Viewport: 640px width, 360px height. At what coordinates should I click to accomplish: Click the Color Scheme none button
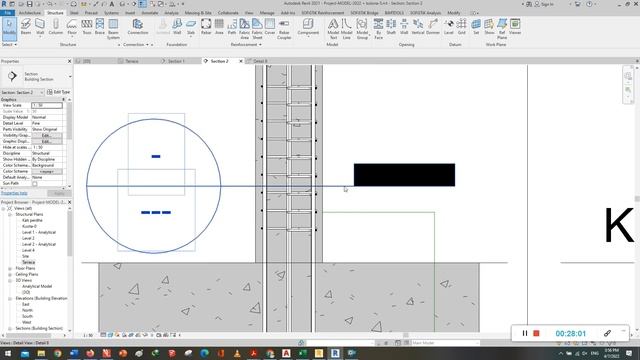[x=47, y=171]
